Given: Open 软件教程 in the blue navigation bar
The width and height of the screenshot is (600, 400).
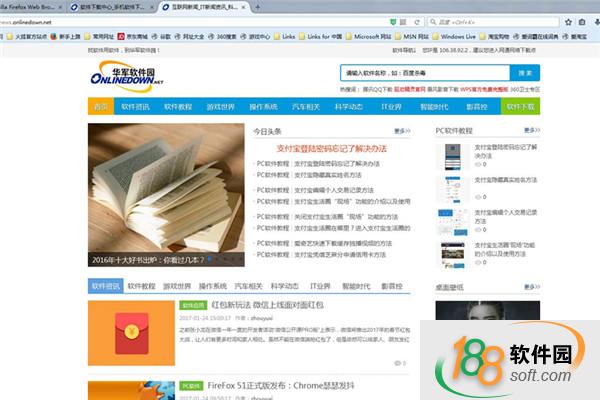Looking at the screenshot, I should [178, 106].
